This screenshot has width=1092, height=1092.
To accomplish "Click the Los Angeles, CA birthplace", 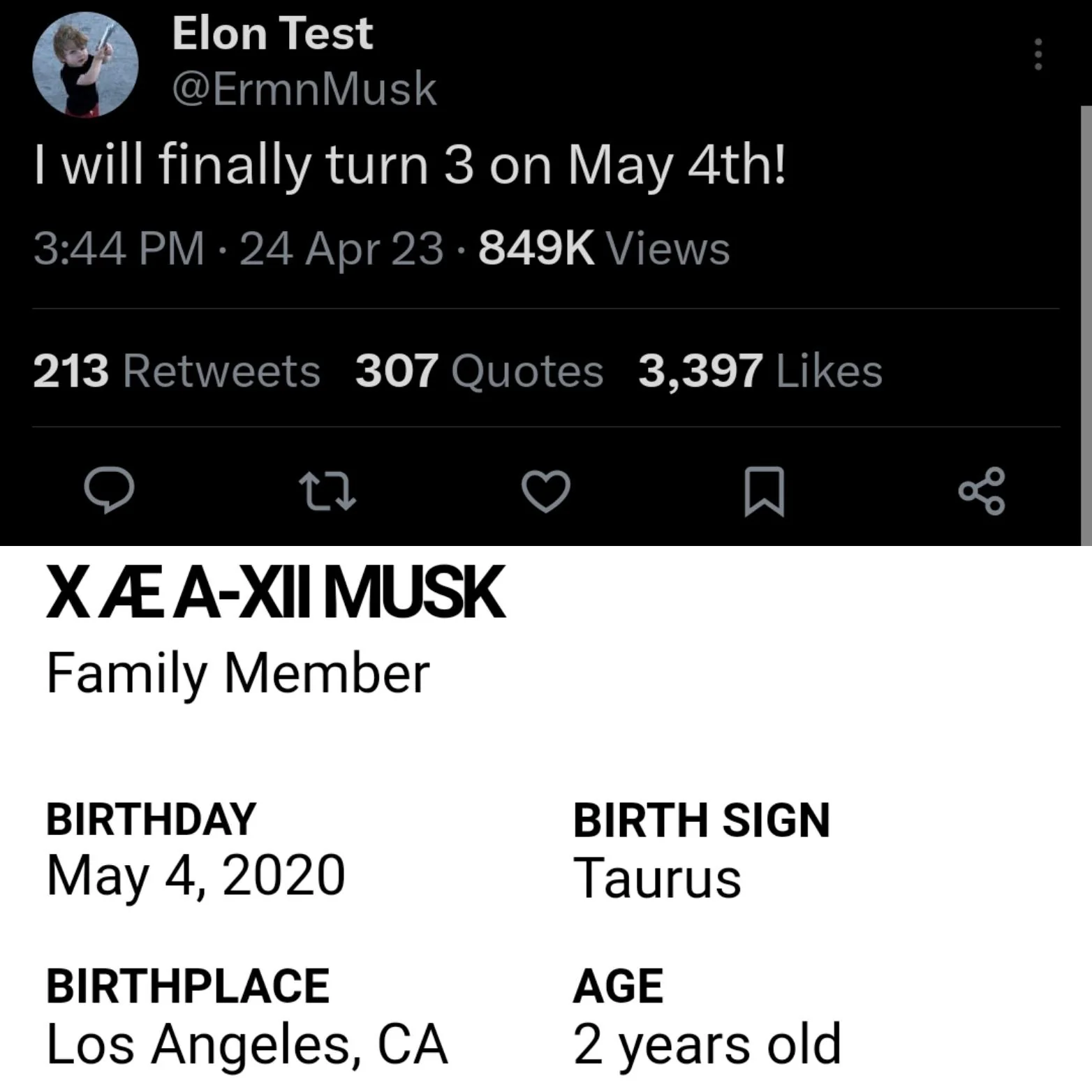I will tap(246, 1045).
